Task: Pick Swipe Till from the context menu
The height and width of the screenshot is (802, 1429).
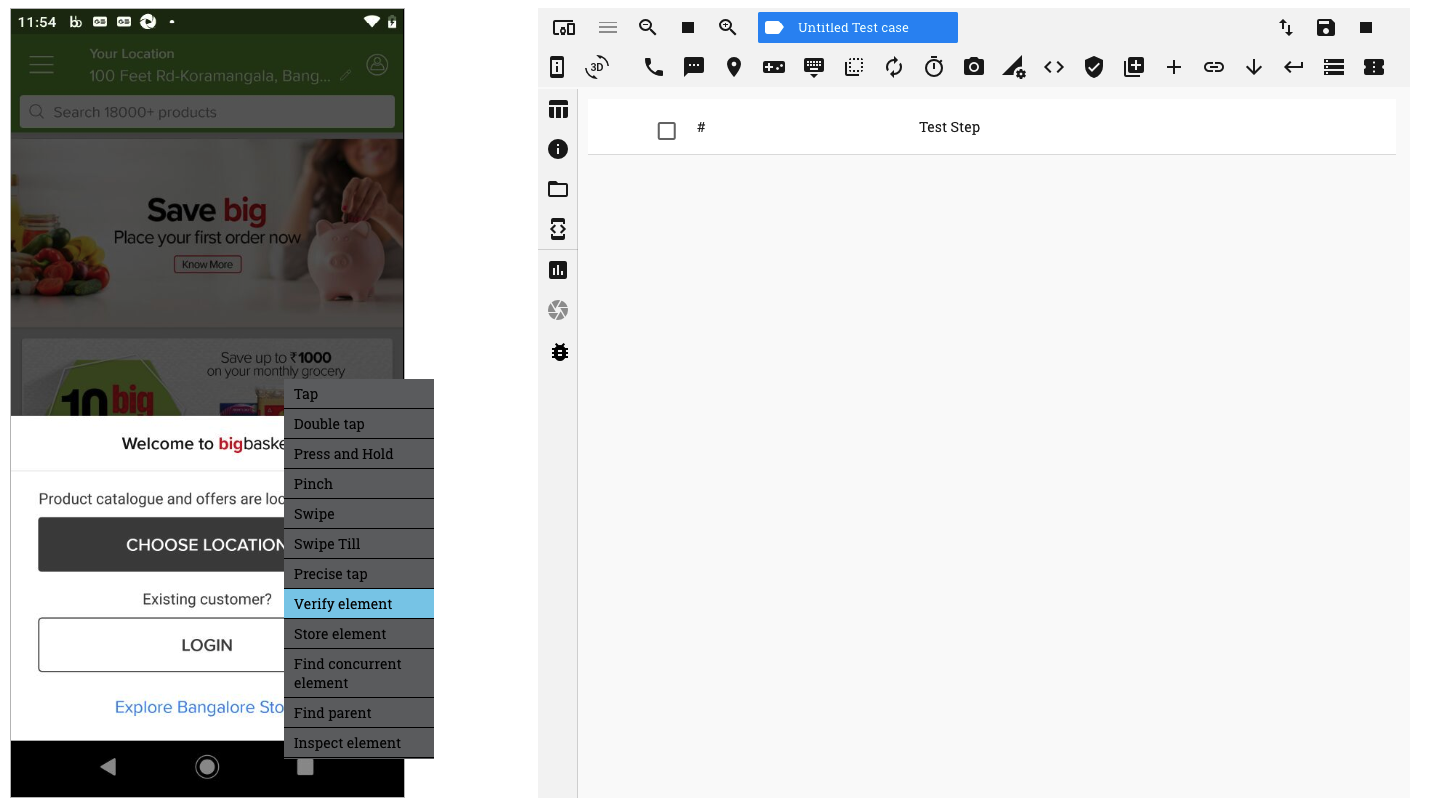Action: point(359,544)
